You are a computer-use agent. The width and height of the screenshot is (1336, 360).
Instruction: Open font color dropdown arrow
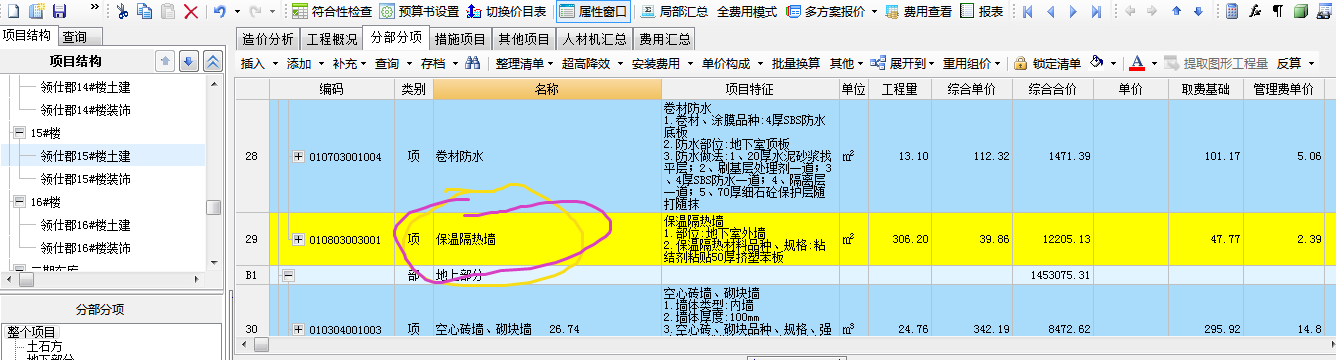point(1155,63)
